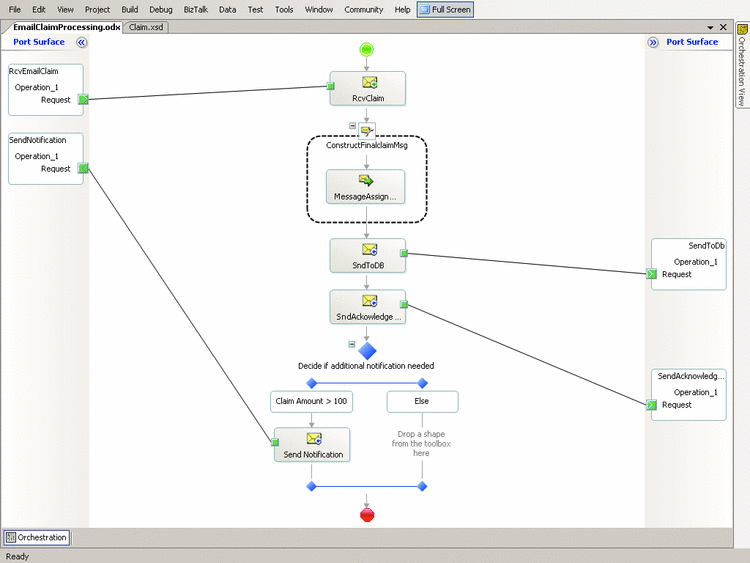Viewport: 750px width, 563px height.
Task: Click green connector handle on RcvClaim
Action: pyautogui.click(x=330, y=86)
